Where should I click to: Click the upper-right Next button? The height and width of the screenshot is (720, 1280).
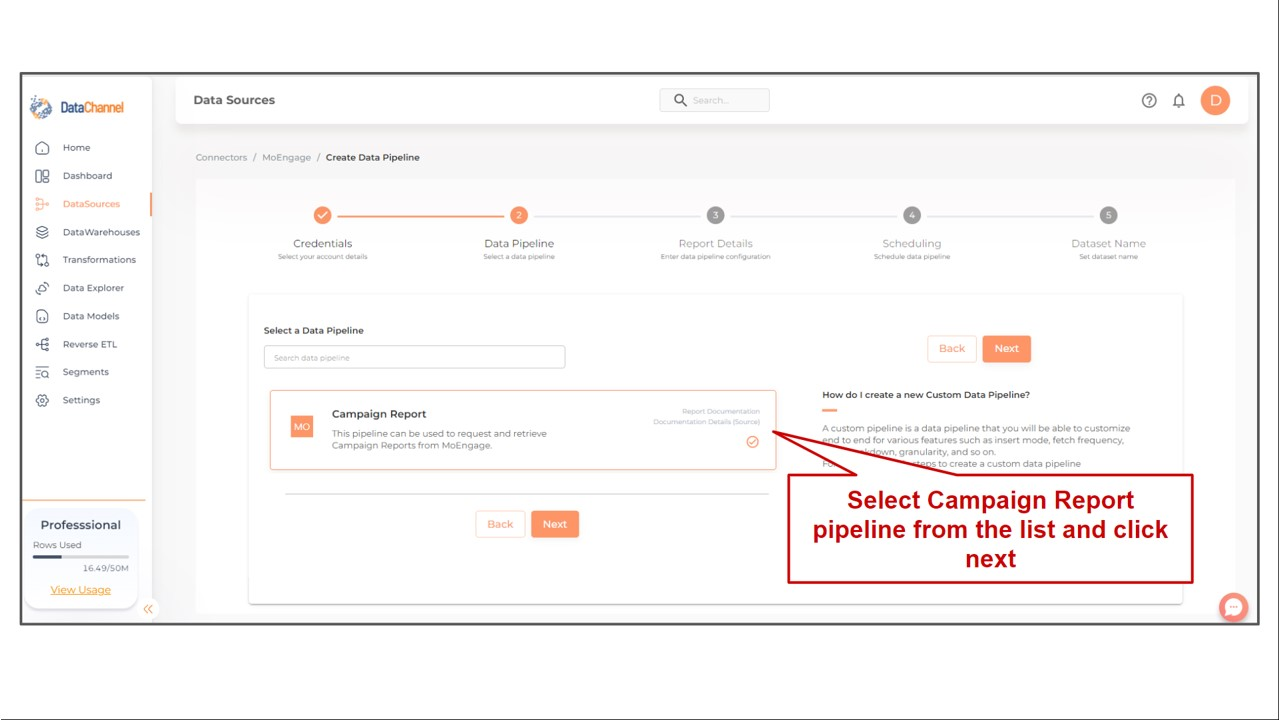pyautogui.click(x=1007, y=348)
